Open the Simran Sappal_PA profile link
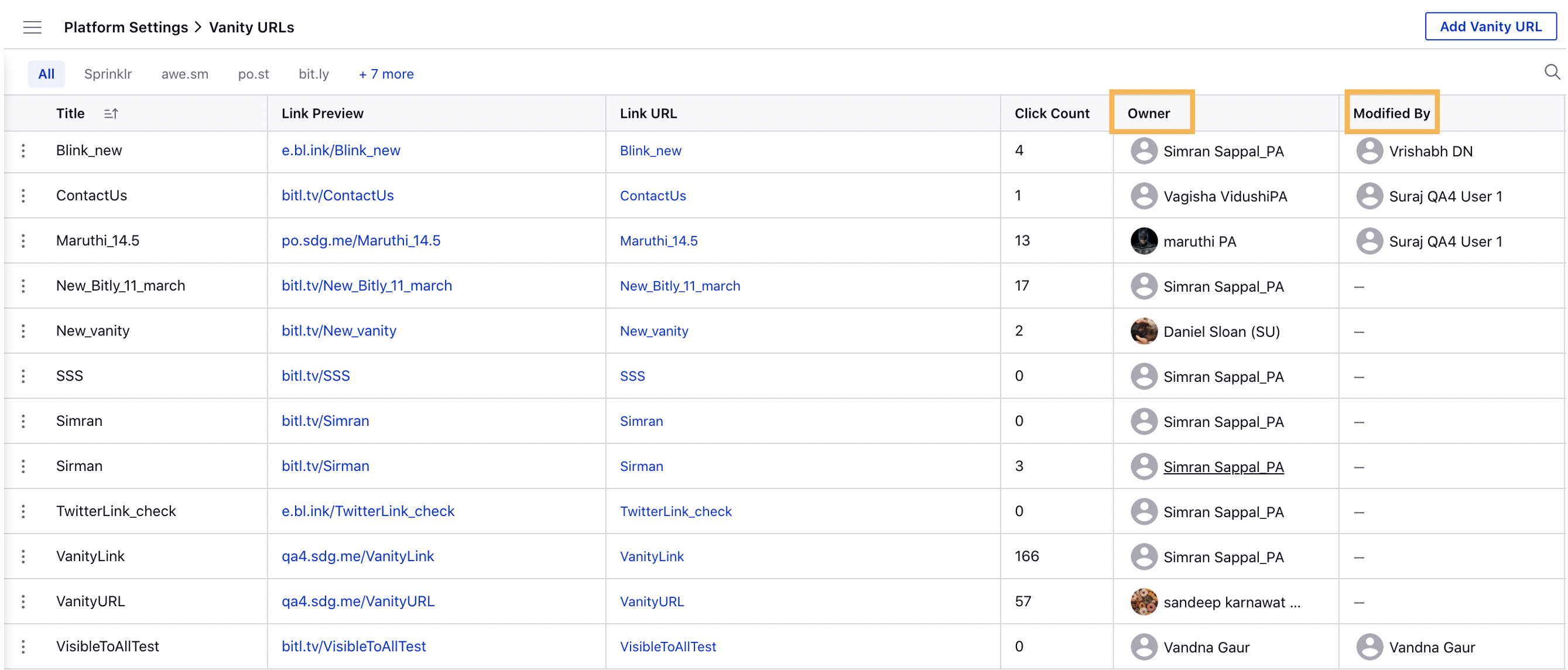 pos(1223,466)
